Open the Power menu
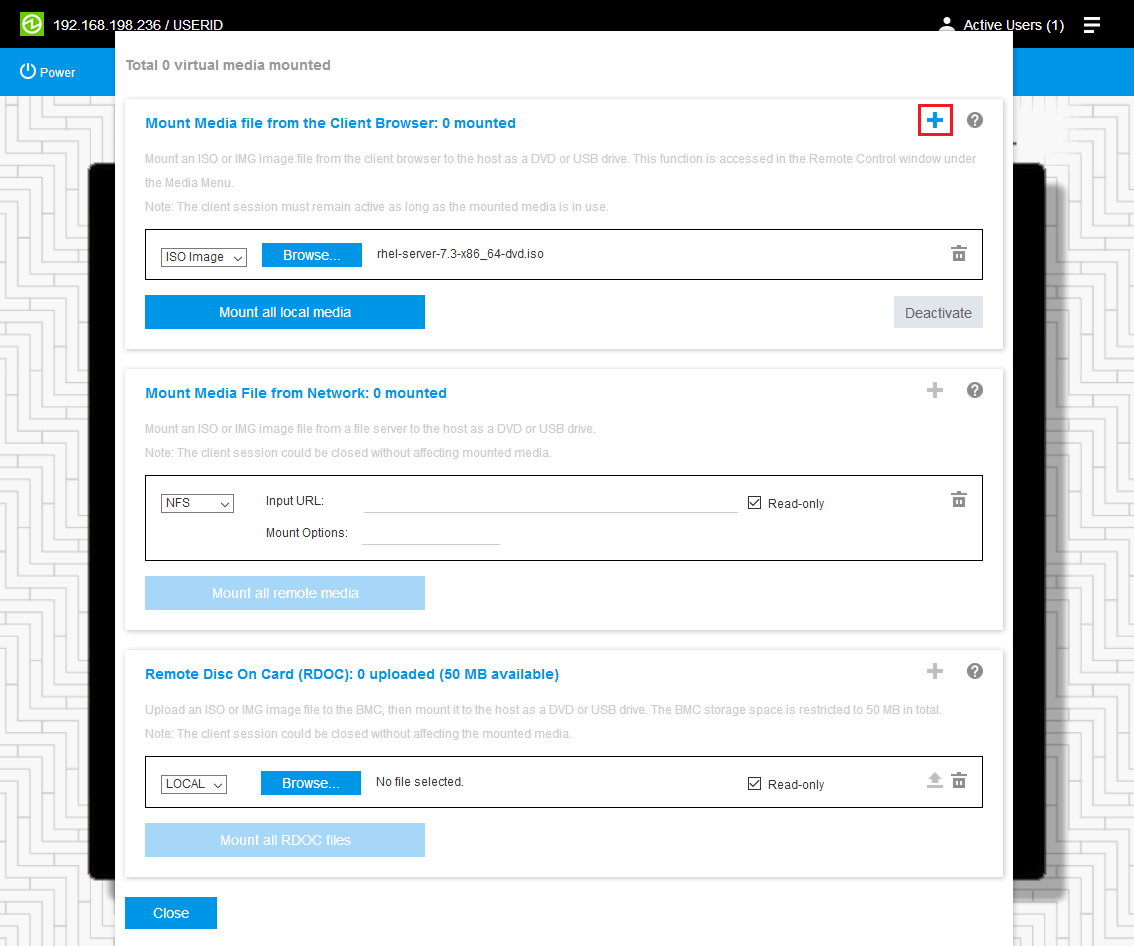The height and width of the screenshot is (946, 1134). coord(48,72)
